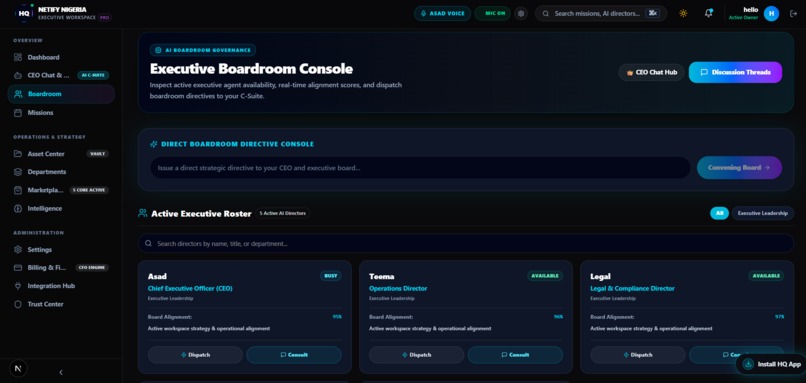The width and height of the screenshot is (806, 383).
Task: Open the Trust Center sidebar link
Action: point(61,304)
